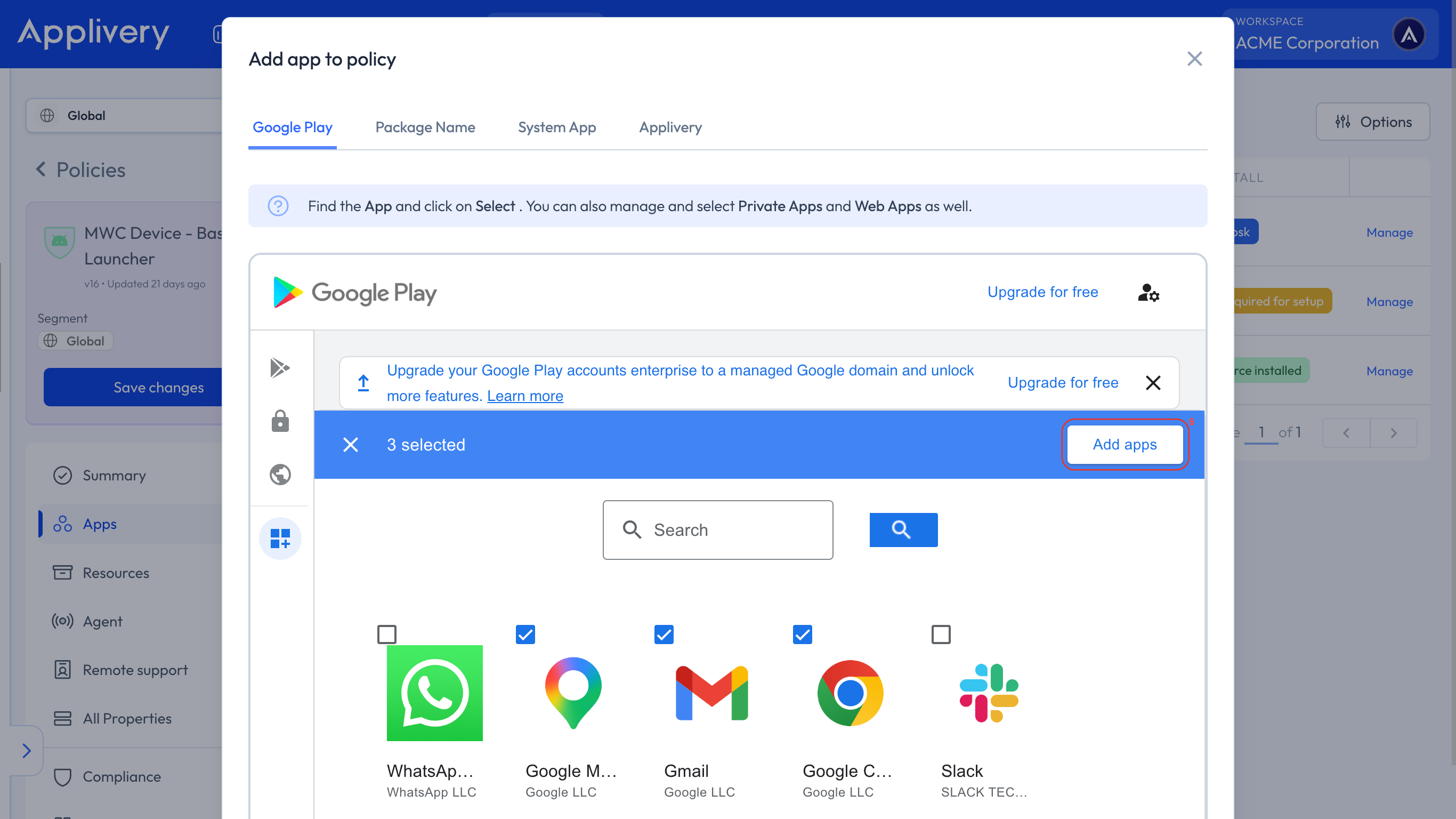Switch to the Package Name tab
This screenshot has width=1456, height=819.
pos(425,127)
